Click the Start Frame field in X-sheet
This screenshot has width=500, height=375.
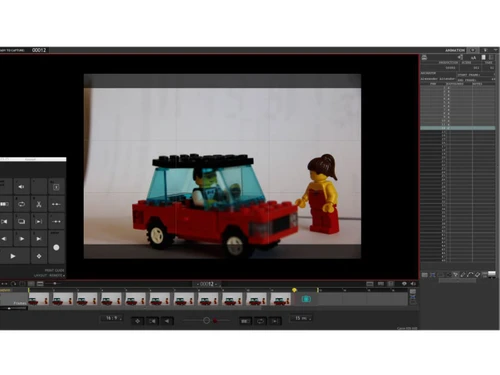point(476,75)
